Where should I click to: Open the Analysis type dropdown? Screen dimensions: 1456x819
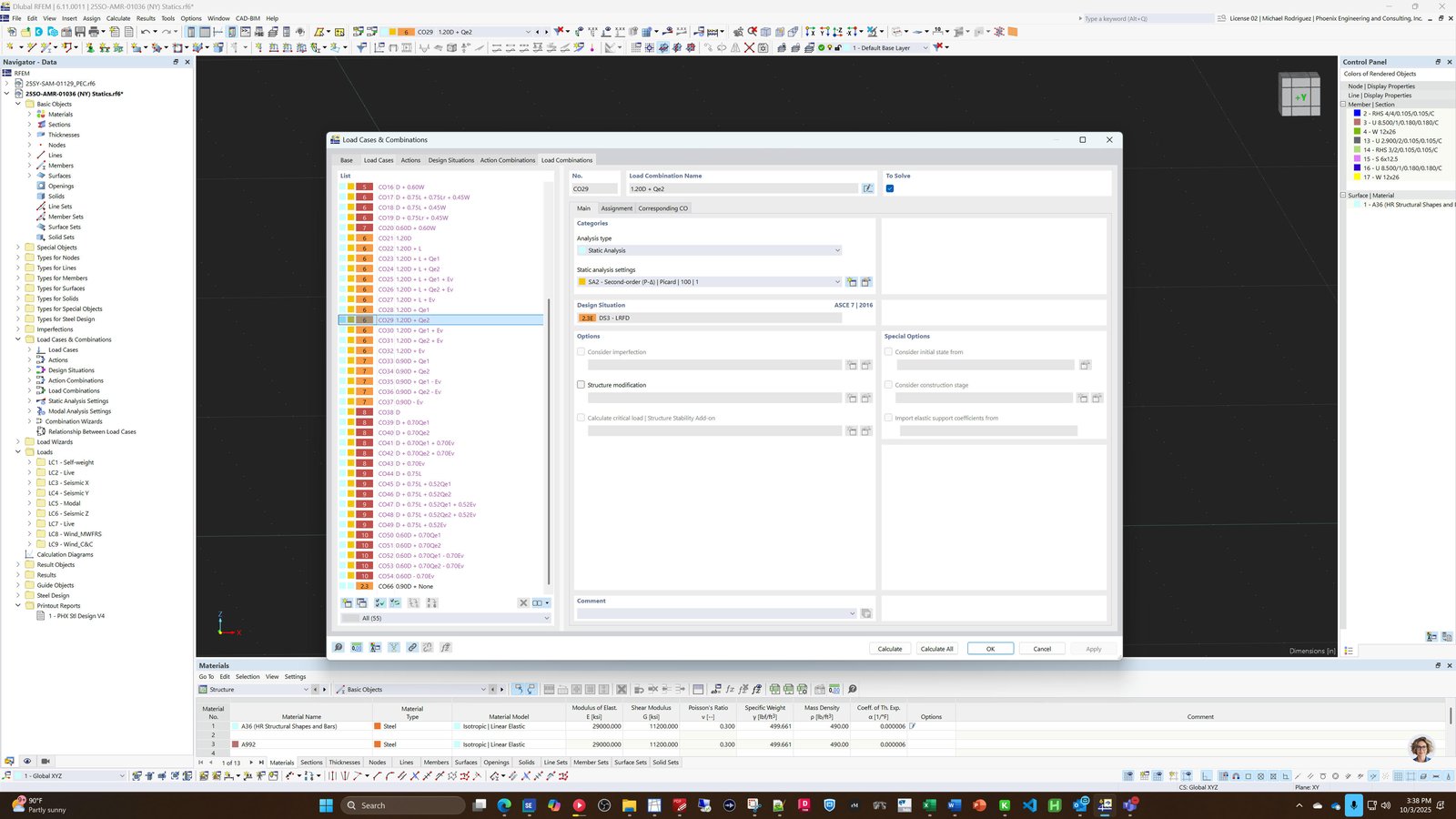tap(709, 250)
